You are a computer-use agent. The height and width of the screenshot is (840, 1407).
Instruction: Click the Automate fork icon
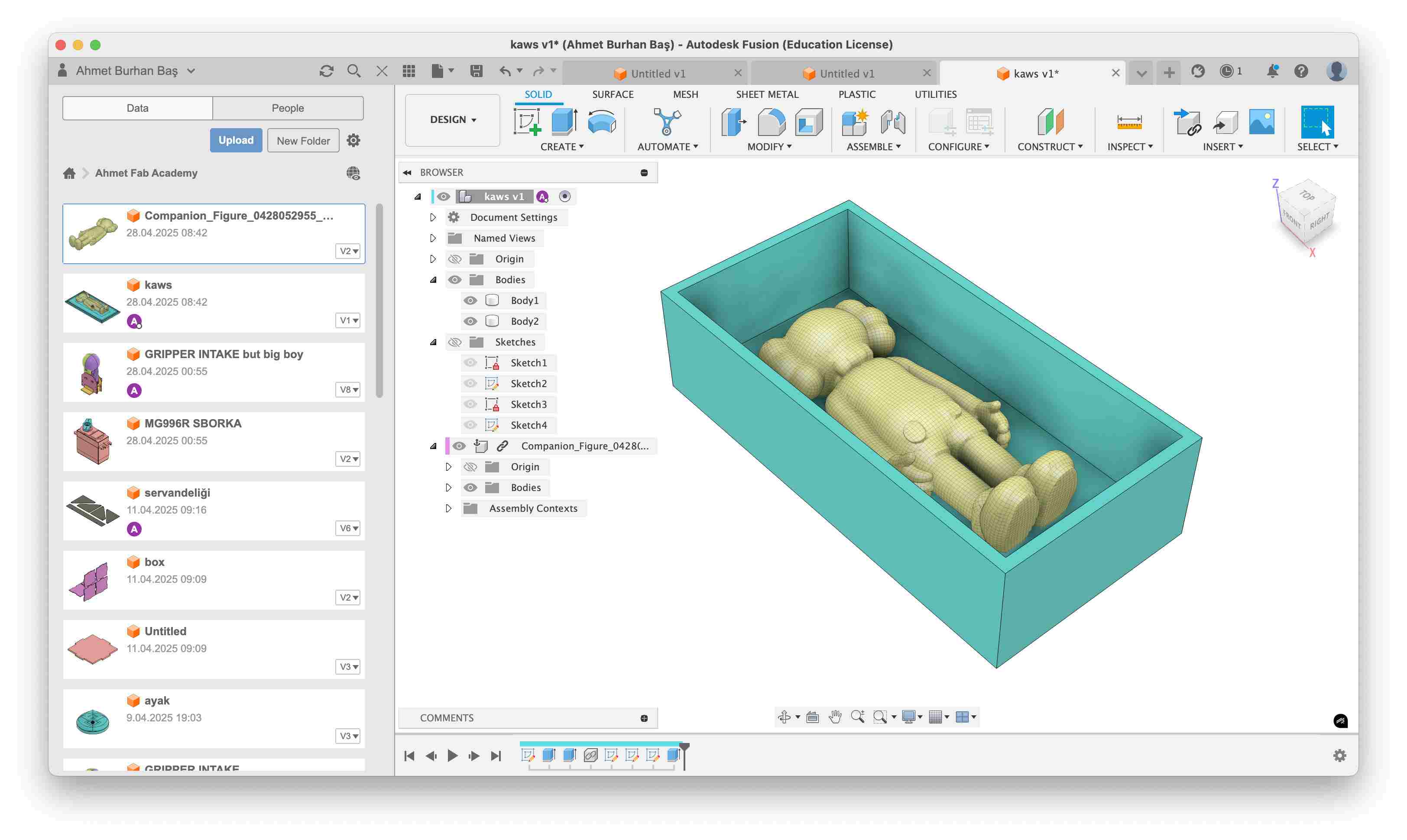click(x=667, y=122)
